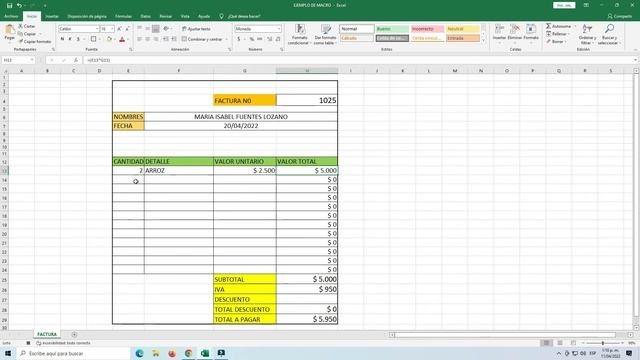Switch to Page Layout view in the status bar
Screen dimensions: 640x360
(x=560, y=343)
